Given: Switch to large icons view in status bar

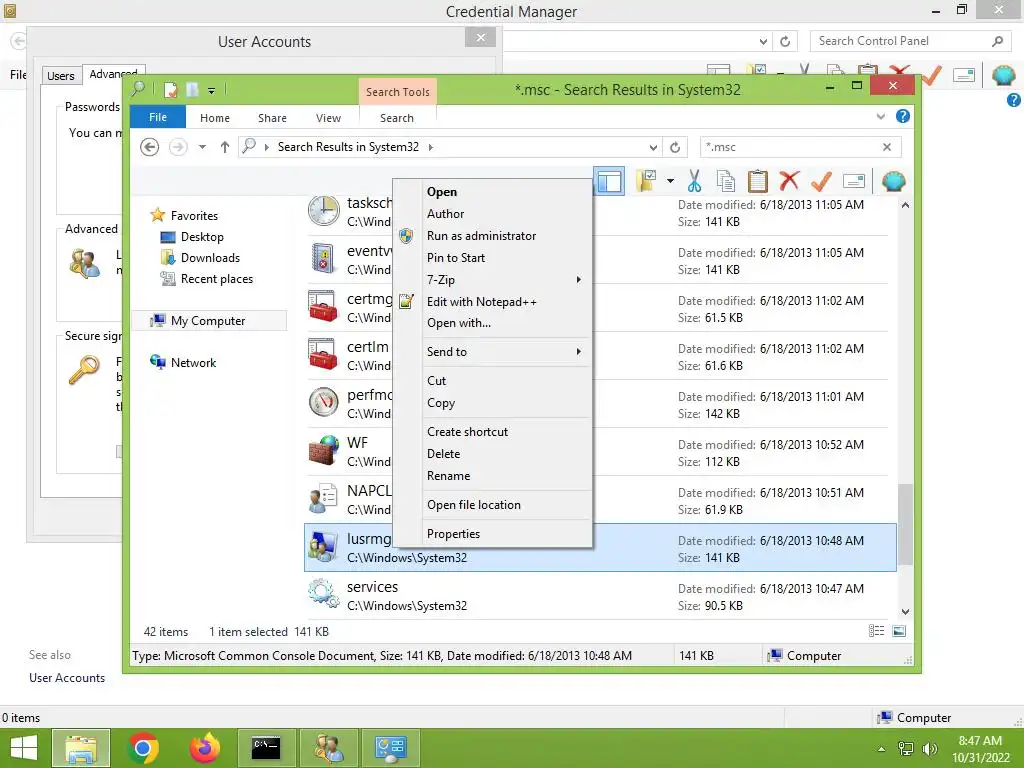Looking at the screenshot, I should pyautogui.click(x=899, y=630).
